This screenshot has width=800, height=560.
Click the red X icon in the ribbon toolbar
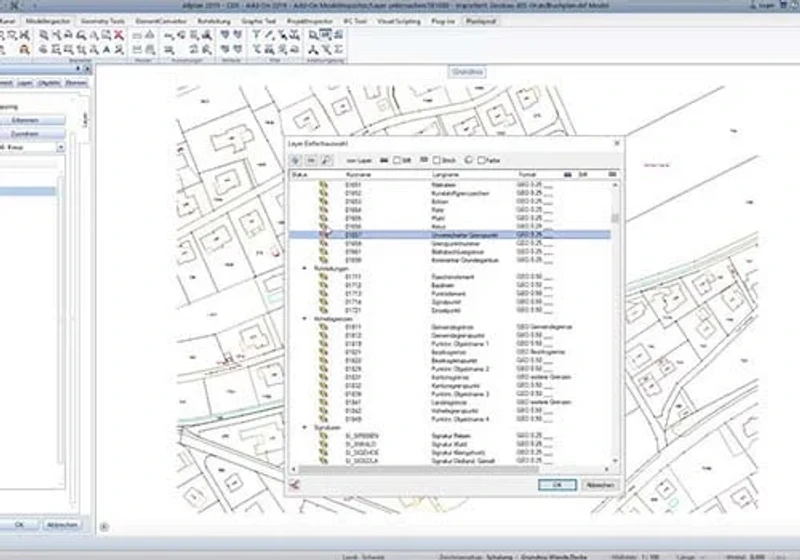click(119, 35)
